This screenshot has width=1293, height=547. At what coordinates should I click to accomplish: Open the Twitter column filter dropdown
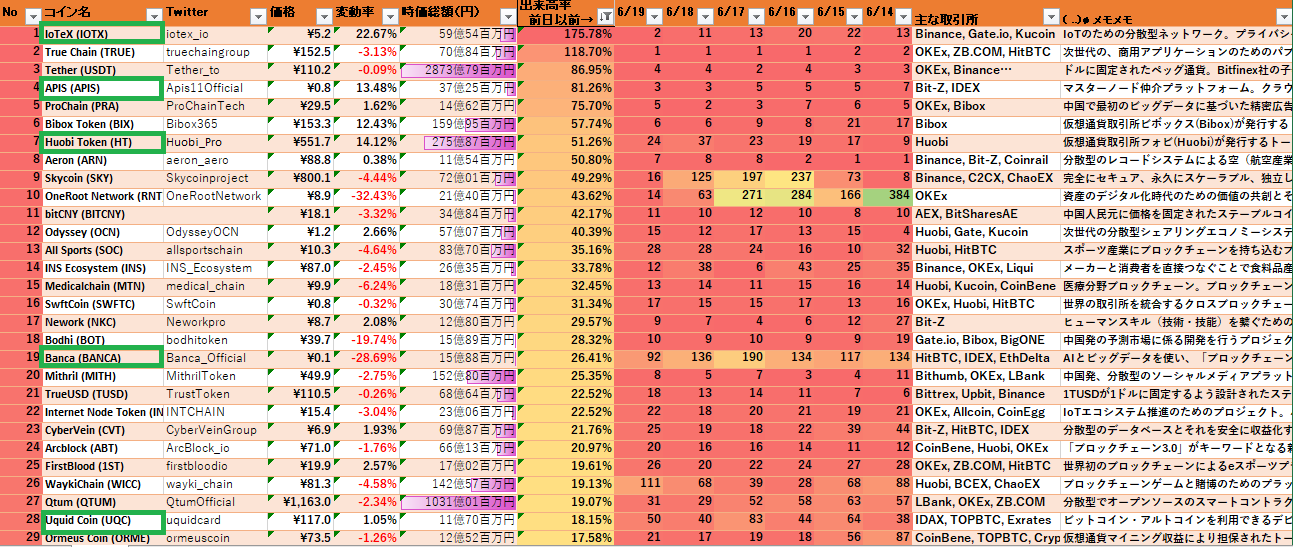(x=258, y=15)
